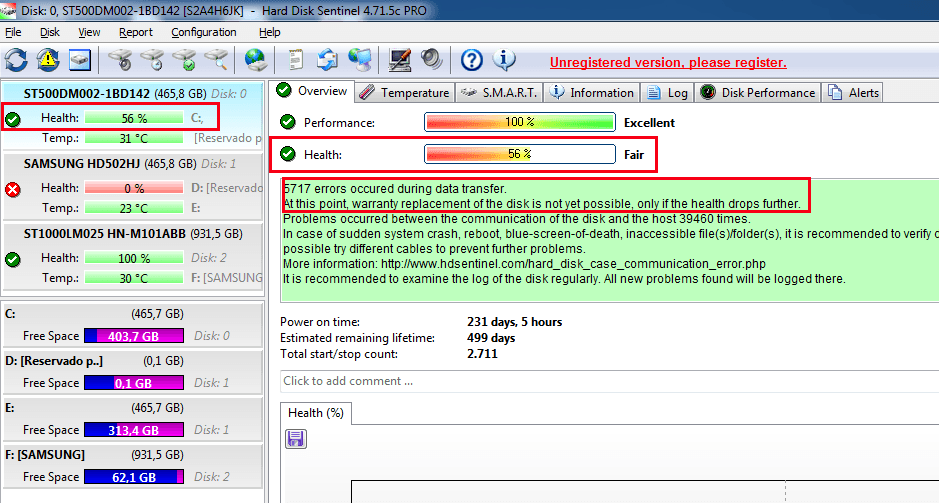
Task: Click the 23 °C temperature bar
Action: [x=134, y=208]
